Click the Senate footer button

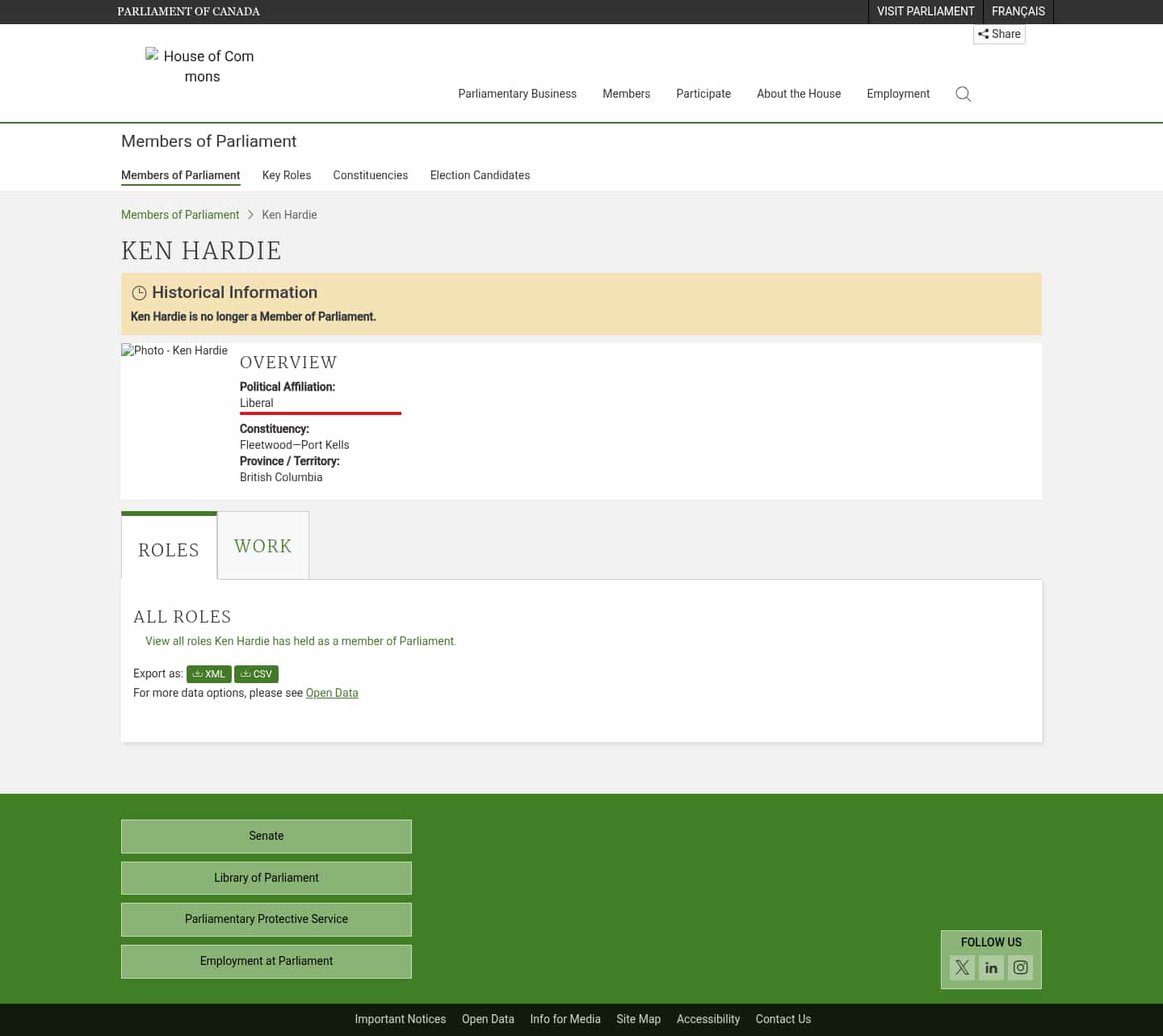pyautogui.click(x=266, y=836)
